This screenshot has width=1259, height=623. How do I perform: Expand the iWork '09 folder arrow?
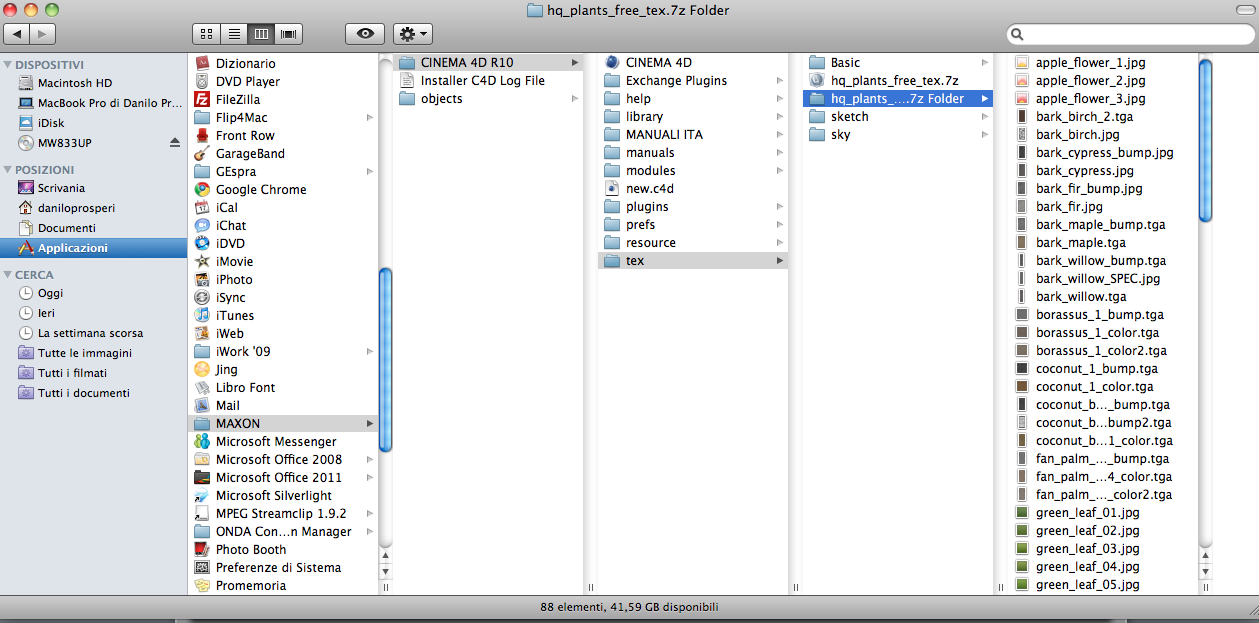coord(370,351)
